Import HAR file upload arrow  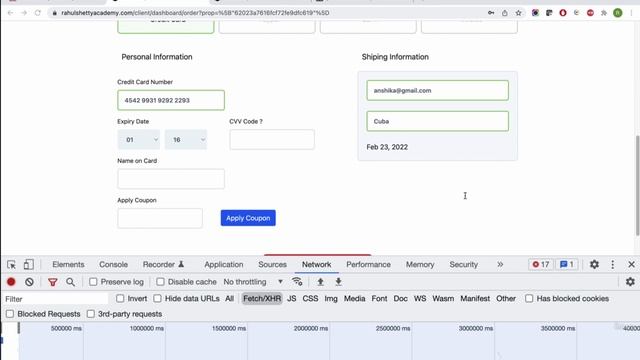click(x=320, y=282)
